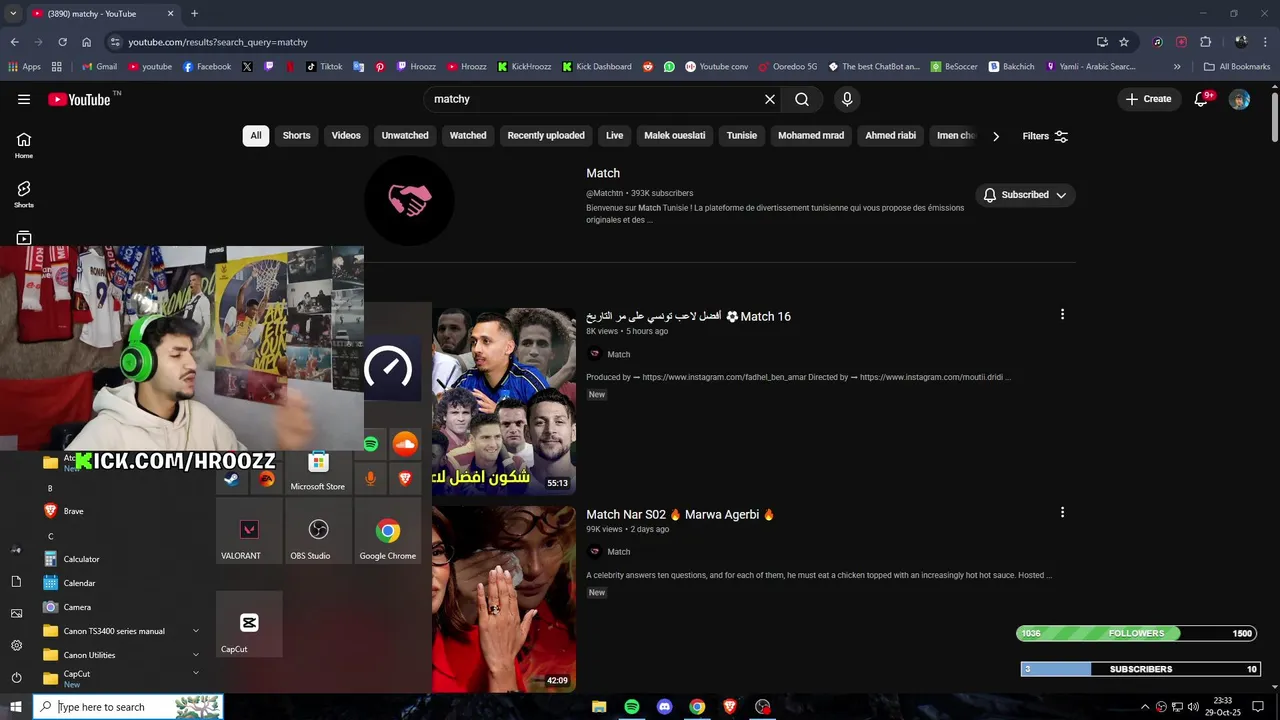This screenshot has height=720, width=1280.
Task: Open YouTube notifications bell
Action: pyautogui.click(x=1202, y=99)
